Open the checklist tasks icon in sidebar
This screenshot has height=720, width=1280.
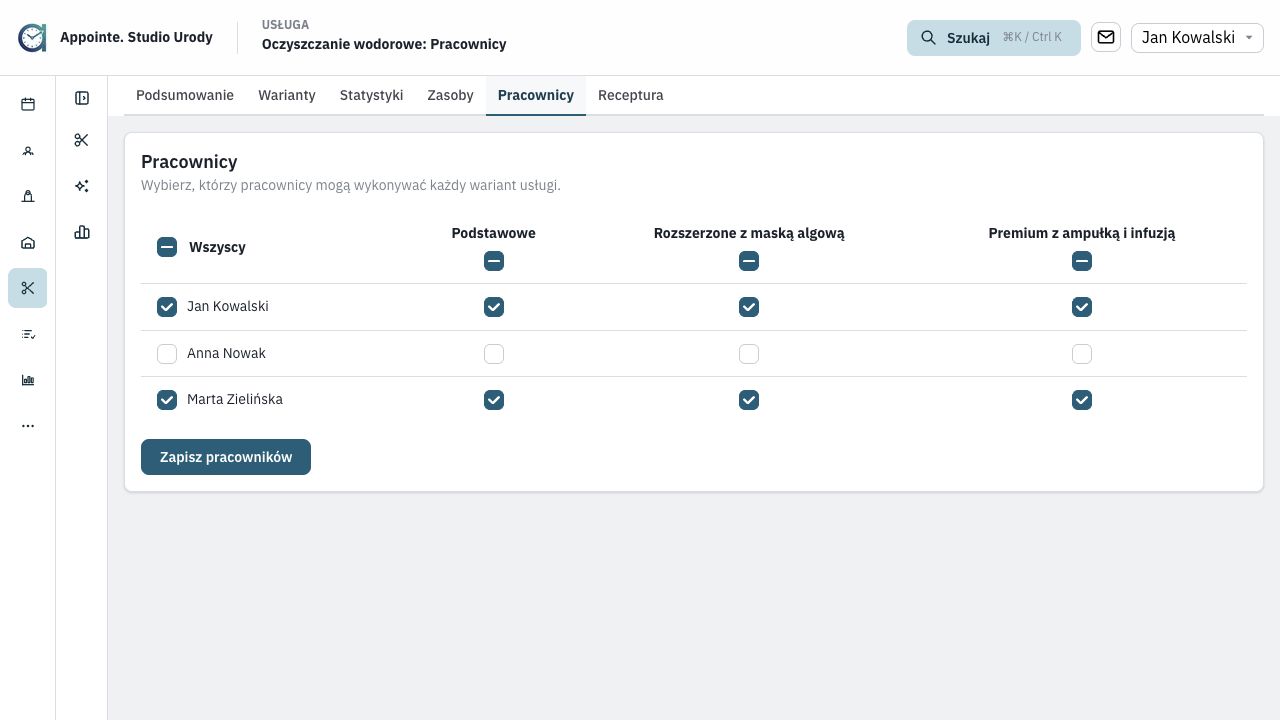pos(28,334)
